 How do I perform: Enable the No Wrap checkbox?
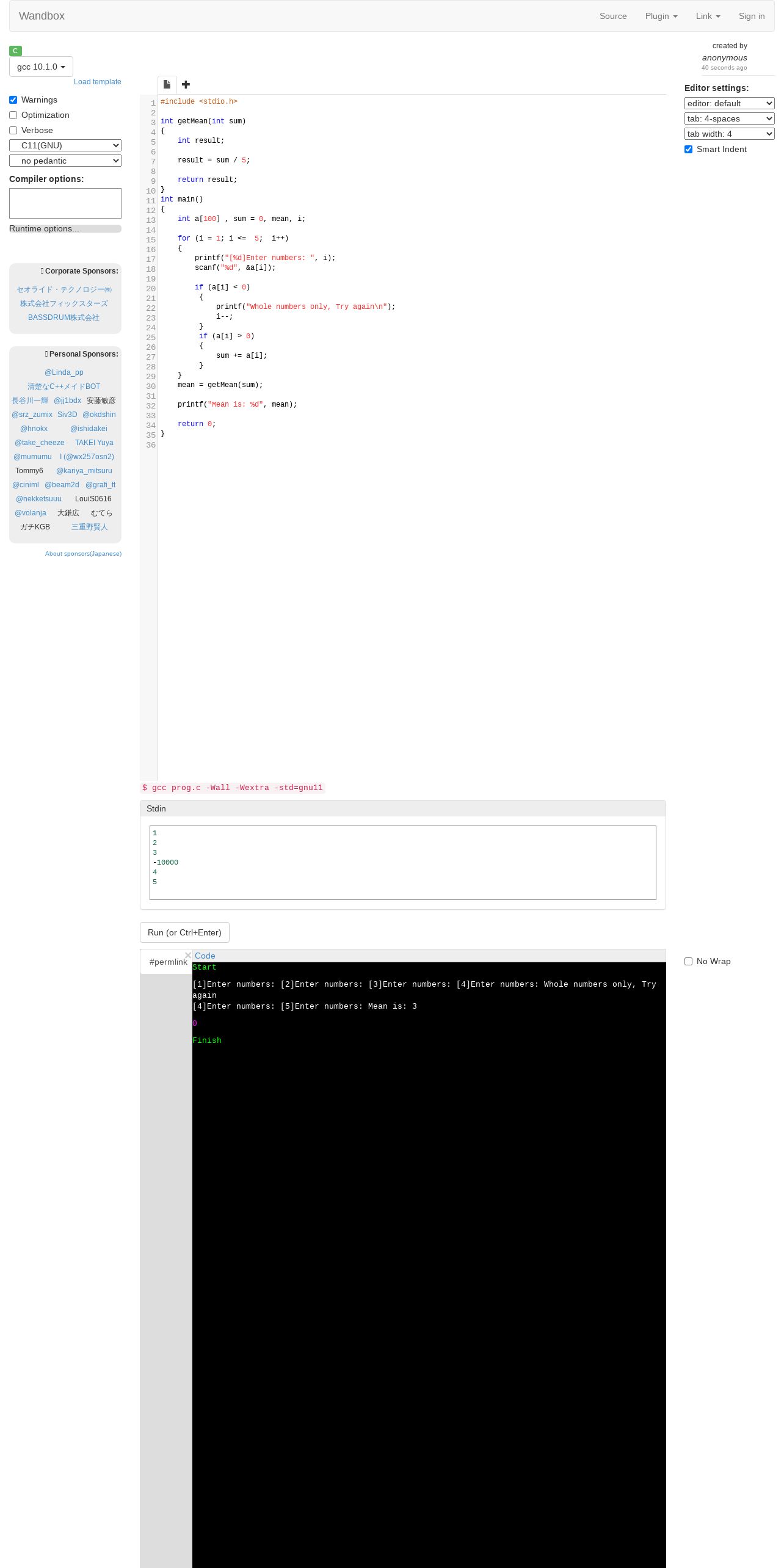[688, 961]
